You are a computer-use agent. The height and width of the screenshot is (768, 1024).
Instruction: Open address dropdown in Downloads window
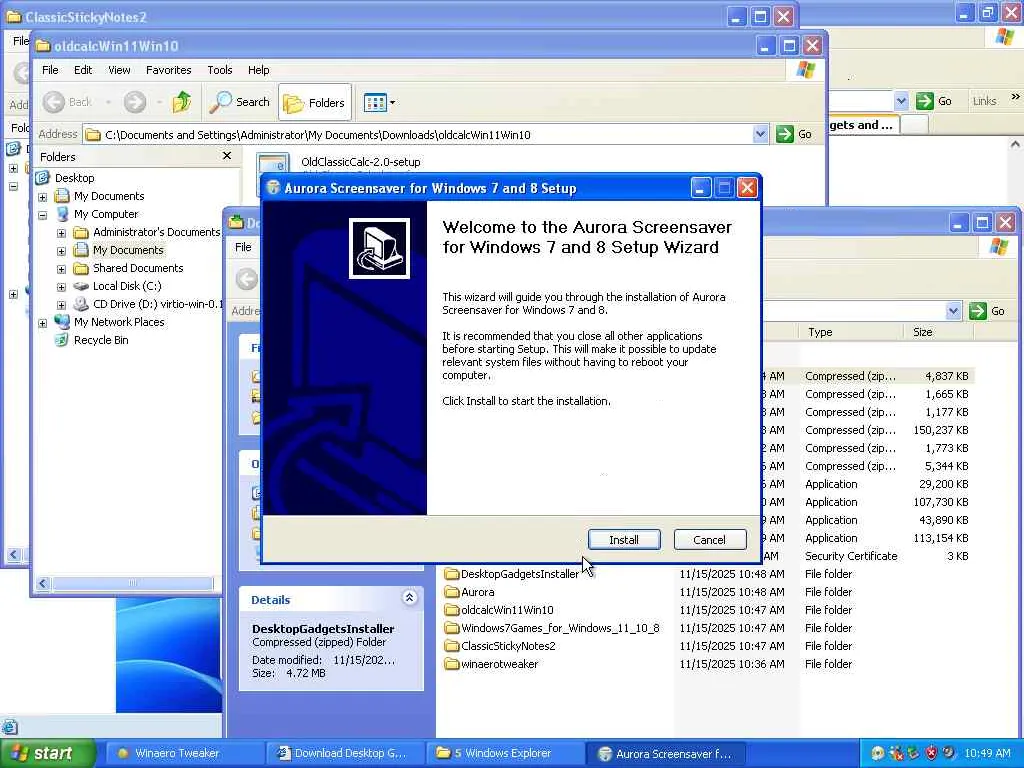[953, 311]
